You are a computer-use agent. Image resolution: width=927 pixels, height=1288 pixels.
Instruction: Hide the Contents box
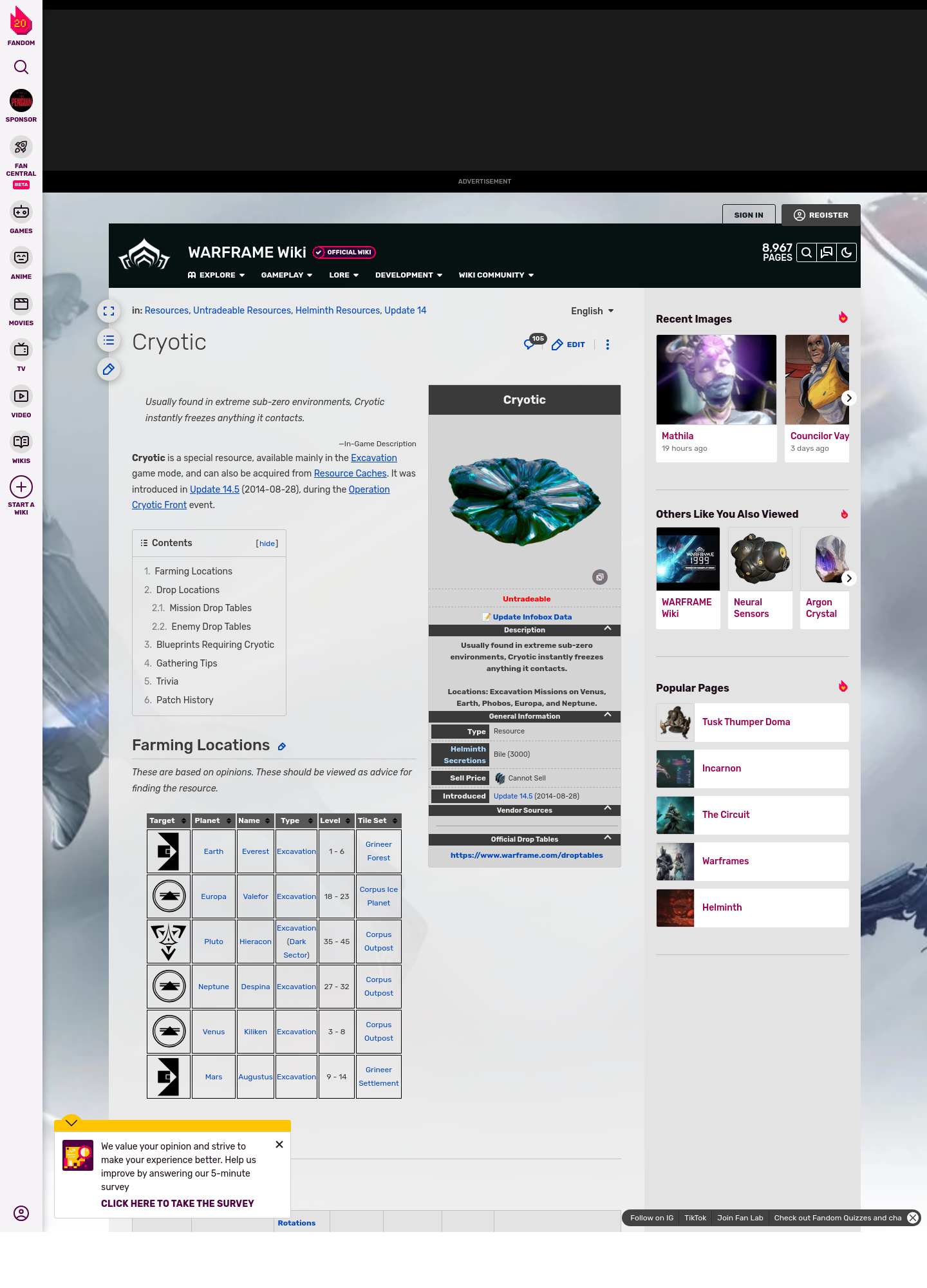[x=267, y=544]
